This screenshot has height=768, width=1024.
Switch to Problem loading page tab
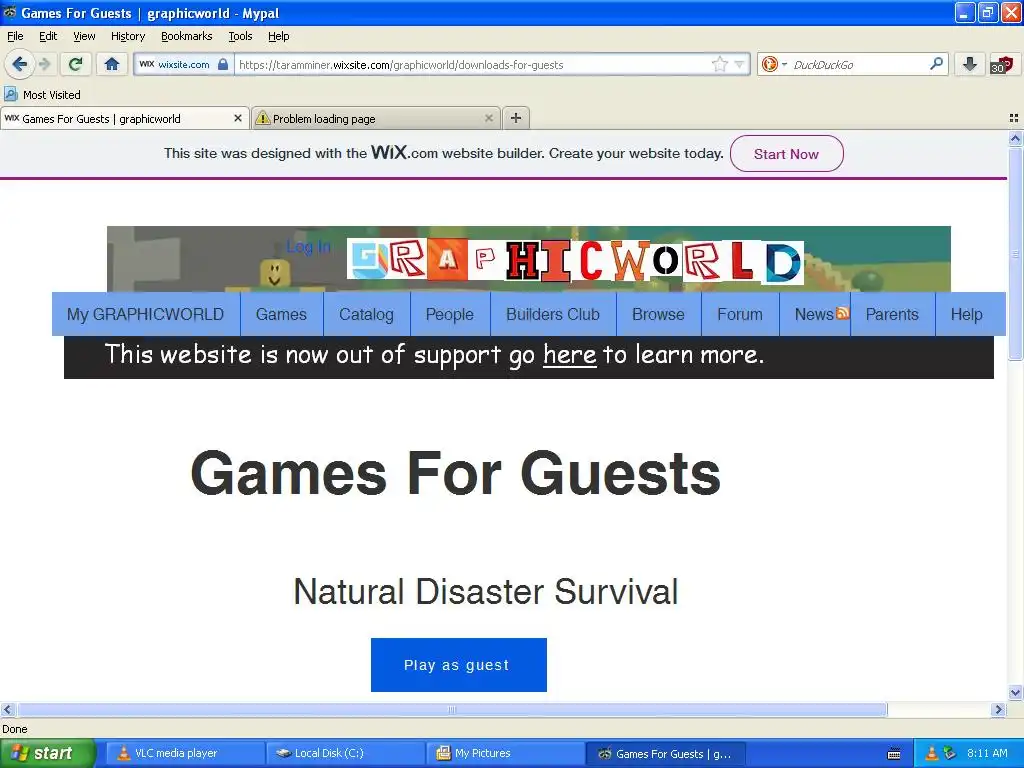376,118
